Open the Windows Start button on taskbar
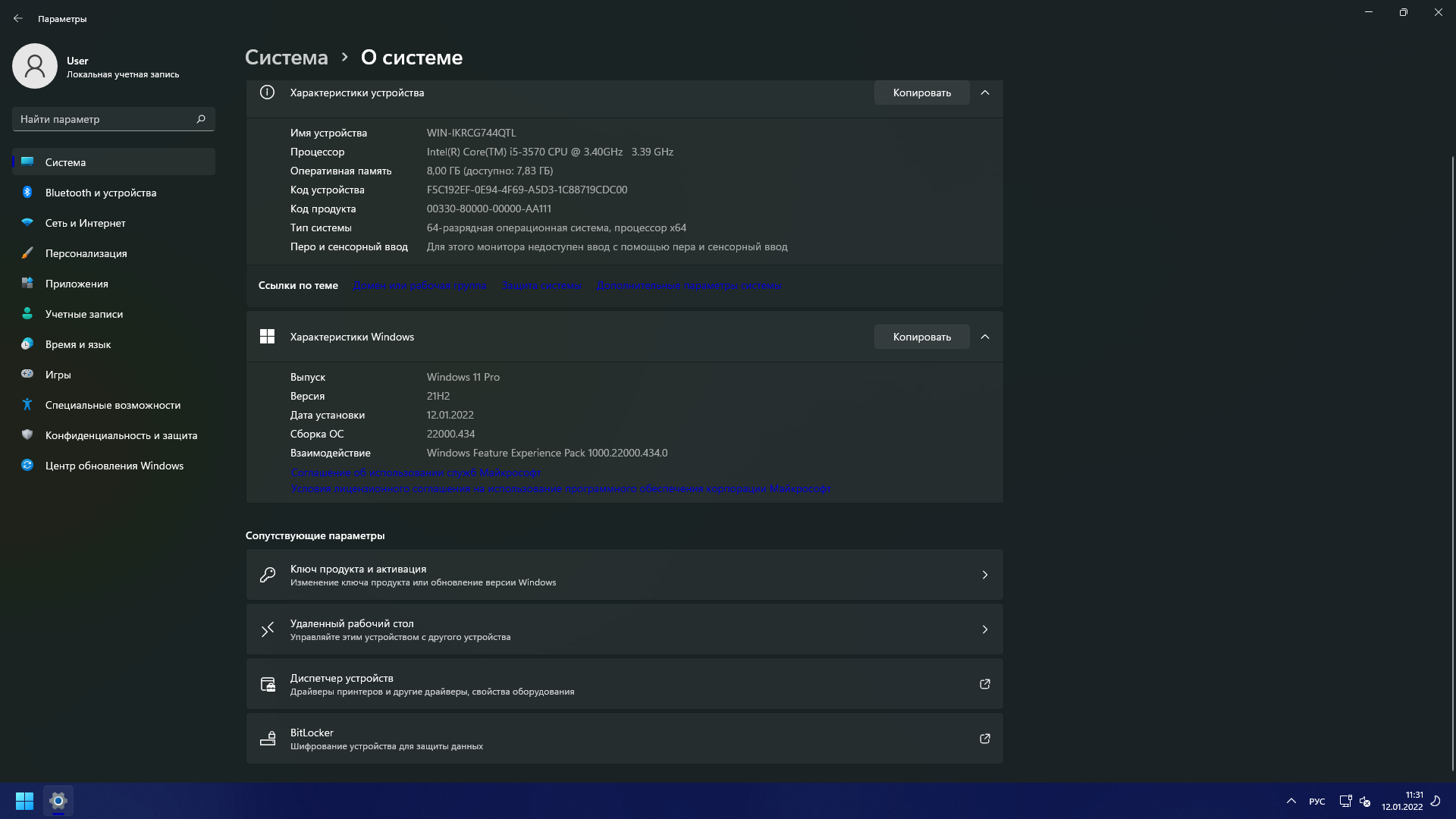1456x819 pixels. click(24, 801)
